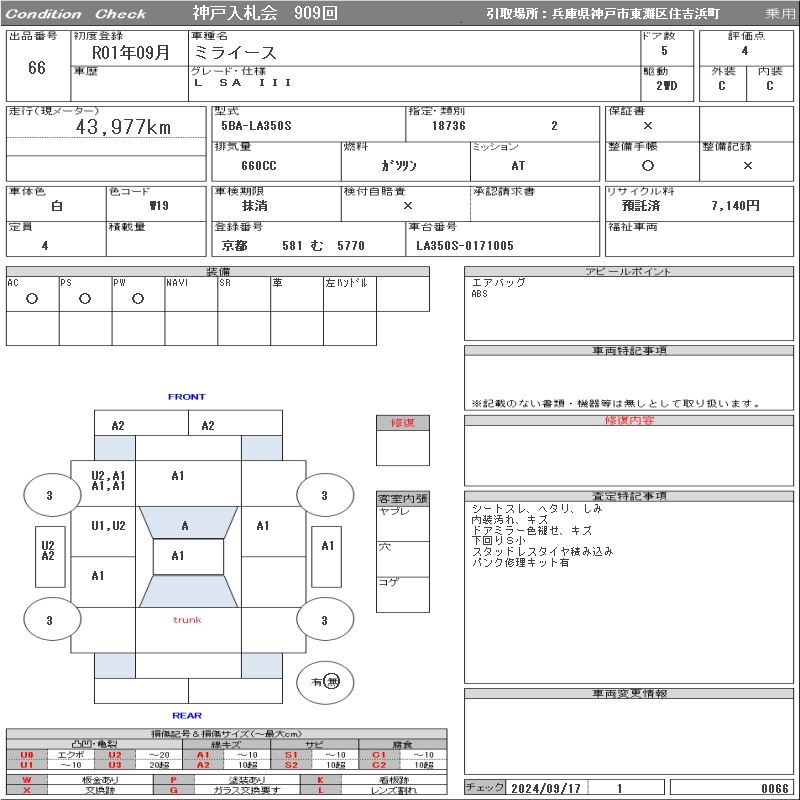Click the FRONT label above car diagram
Screen dimensions: 800x800
pos(186,397)
